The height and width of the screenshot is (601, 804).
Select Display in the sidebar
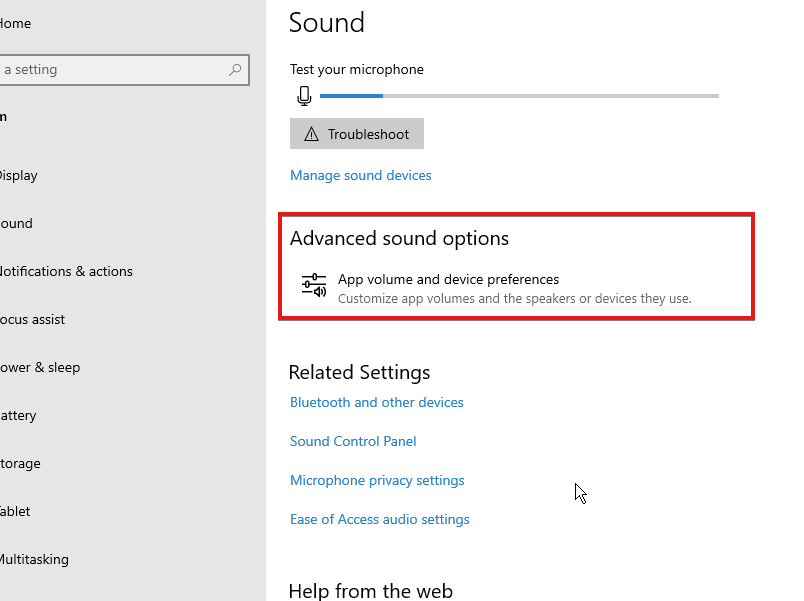click(x=18, y=175)
